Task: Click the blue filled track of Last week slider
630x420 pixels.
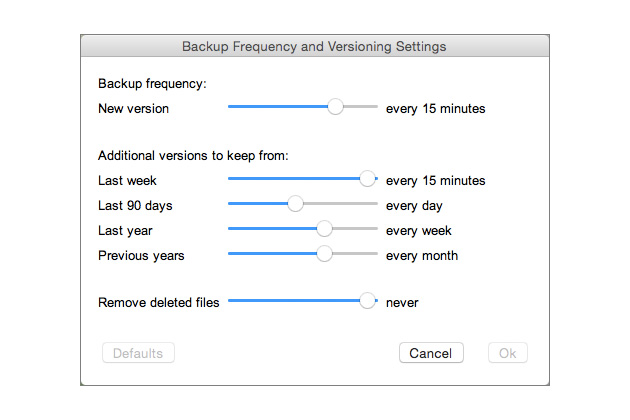Action: coord(294,178)
